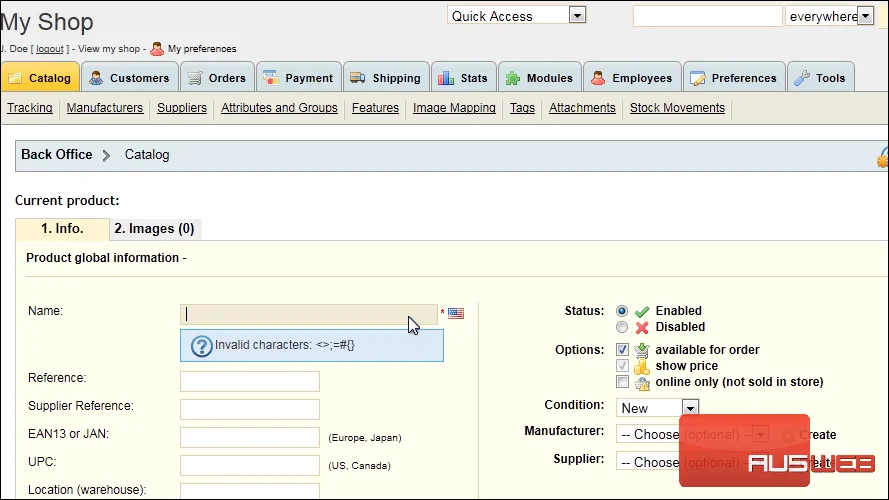
Task: Click the Stats bar chart icon
Action: coord(446,78)
